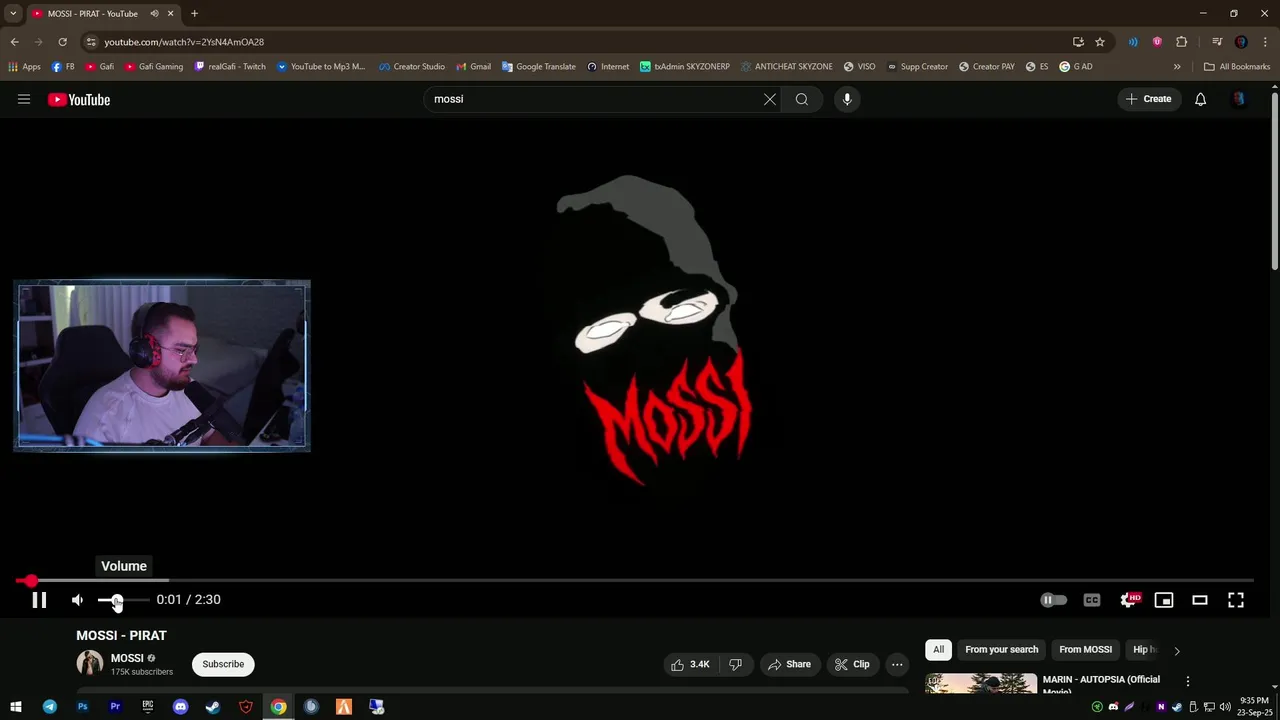Reload the page
This screenshot has width=1280, height=720.
(62, 42)
